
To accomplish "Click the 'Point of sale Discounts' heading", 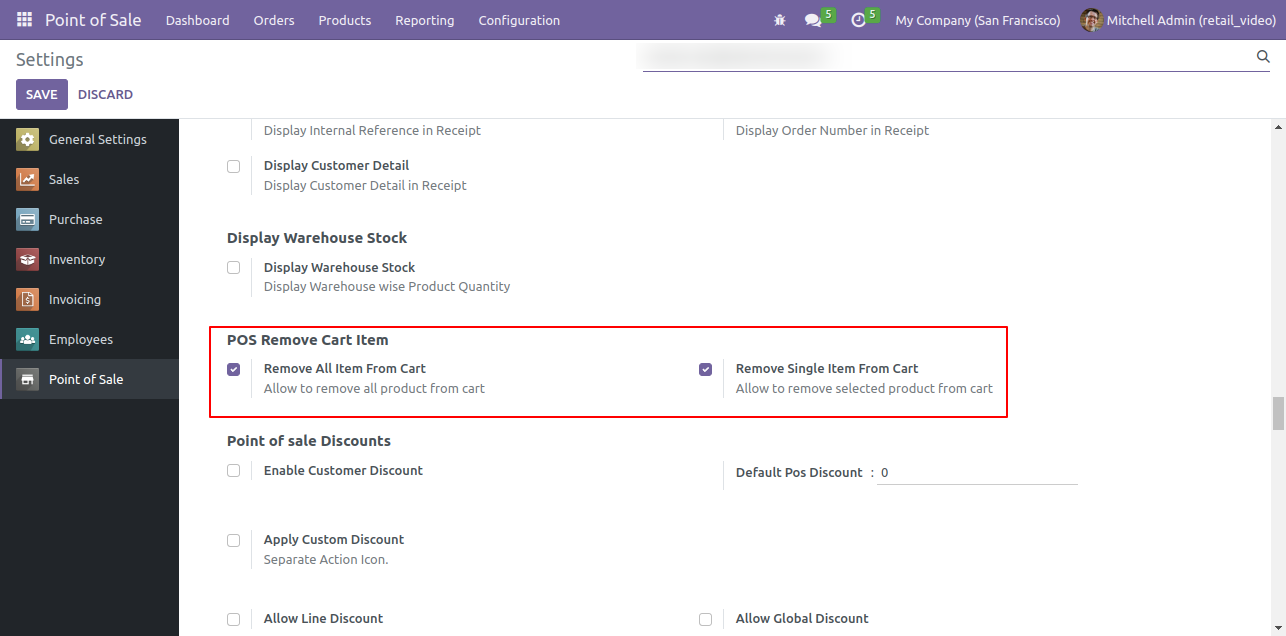I will [x=309, y=441].
